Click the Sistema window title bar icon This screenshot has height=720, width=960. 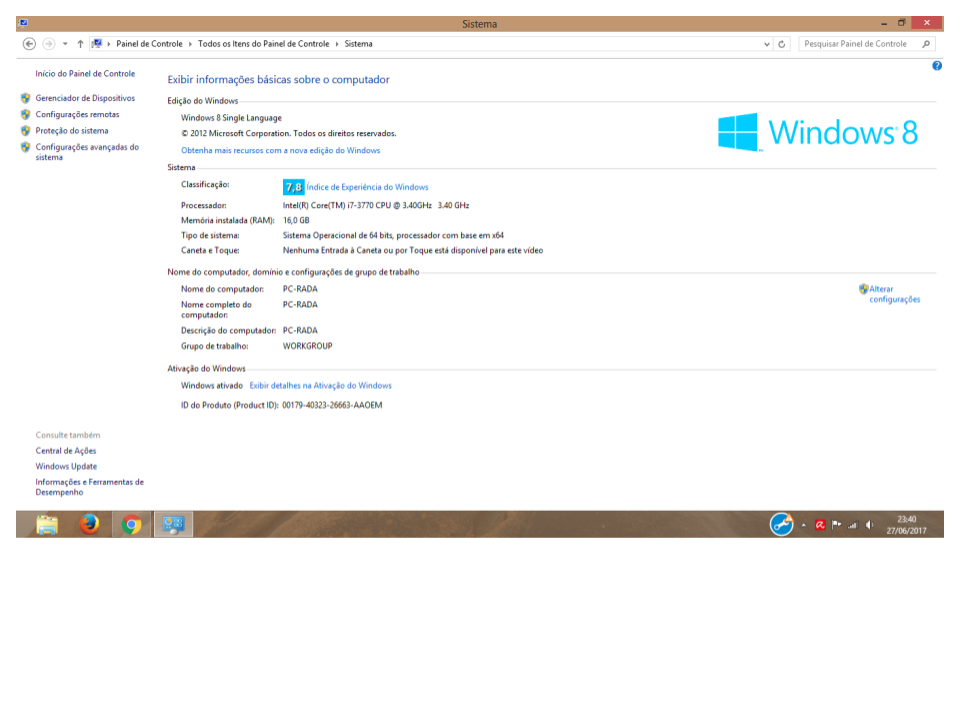pyautogui.click(x=23, y=23)
